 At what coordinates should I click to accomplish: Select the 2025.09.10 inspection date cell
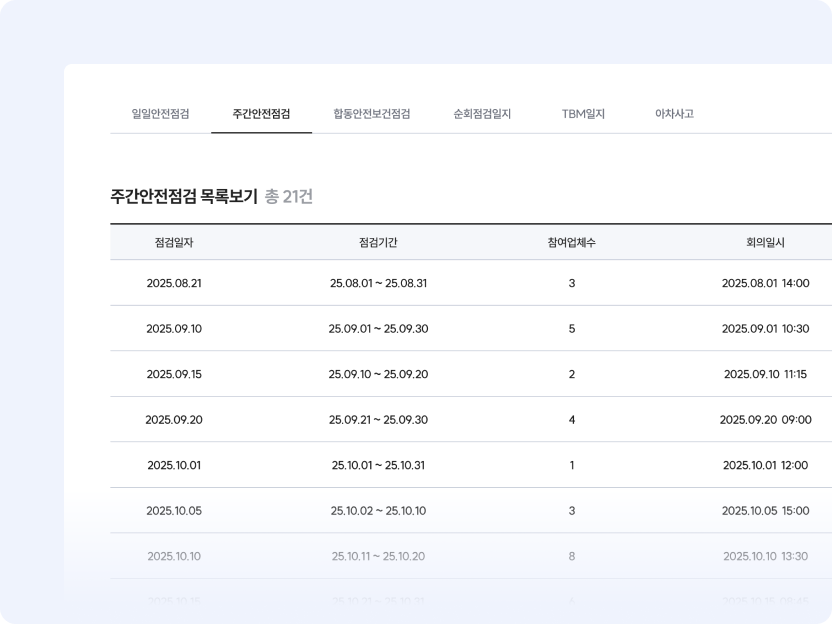coord(174,329)
